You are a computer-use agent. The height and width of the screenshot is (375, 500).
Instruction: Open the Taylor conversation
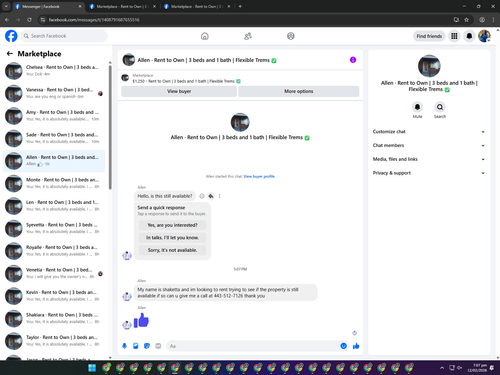[x=54, y=341]
